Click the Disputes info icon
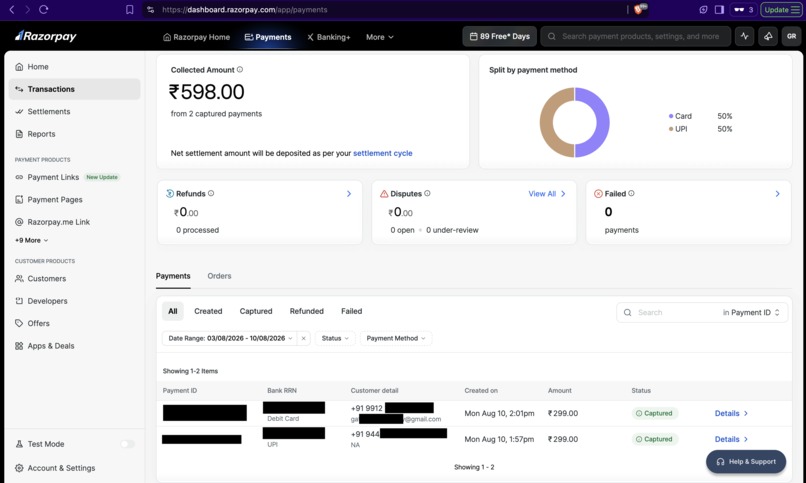The width and height of the screenshot is (806, 483). (427, 193)
